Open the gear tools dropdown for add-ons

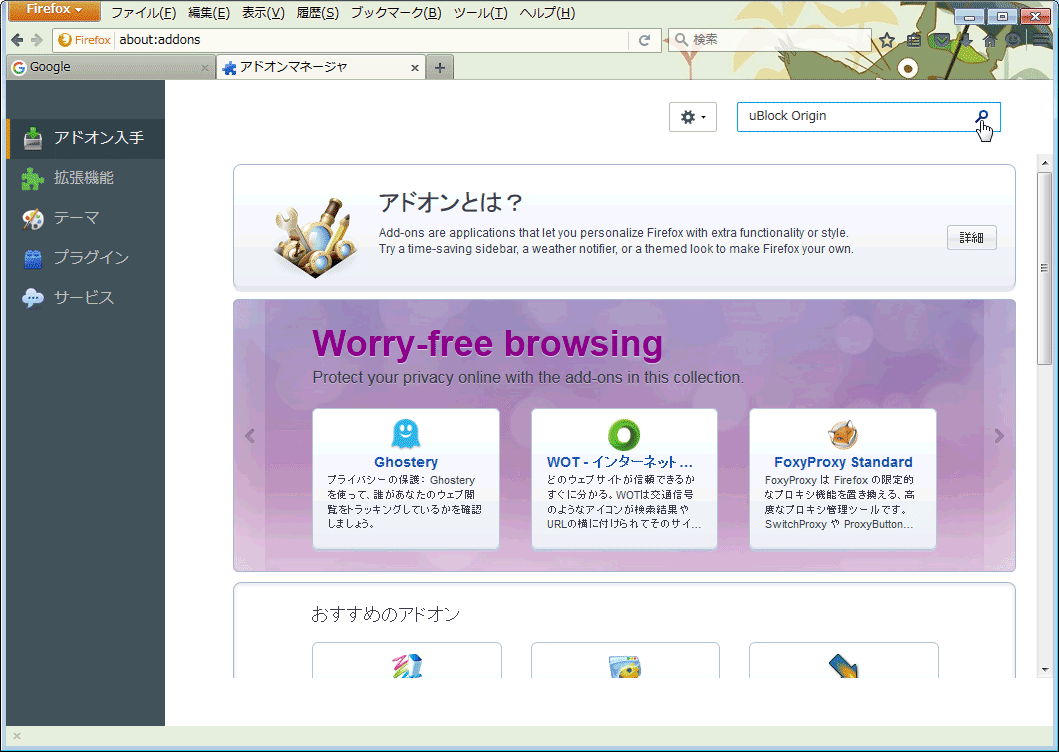(692, 117)
